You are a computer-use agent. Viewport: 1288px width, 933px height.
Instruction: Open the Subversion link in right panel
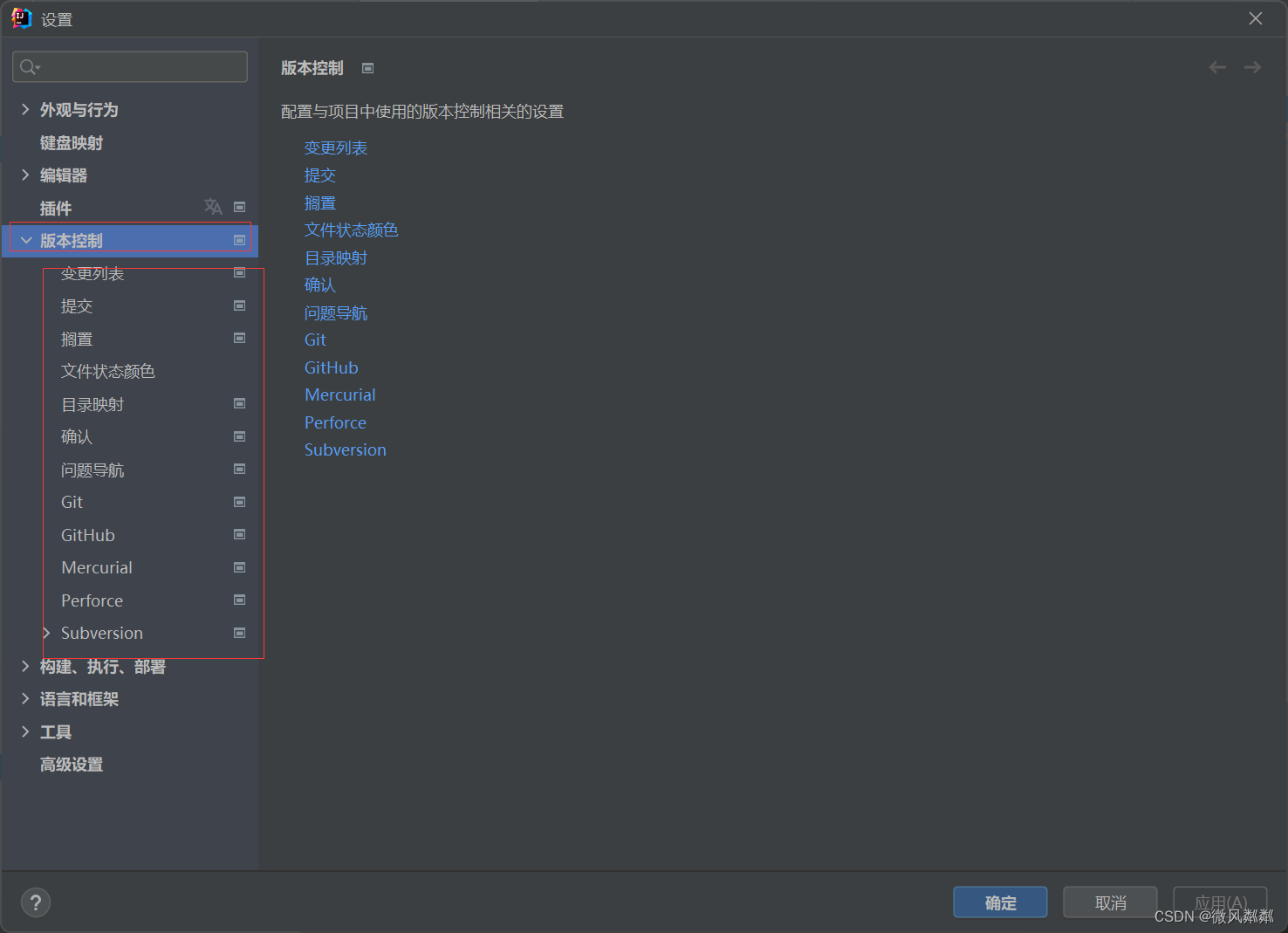346,450
